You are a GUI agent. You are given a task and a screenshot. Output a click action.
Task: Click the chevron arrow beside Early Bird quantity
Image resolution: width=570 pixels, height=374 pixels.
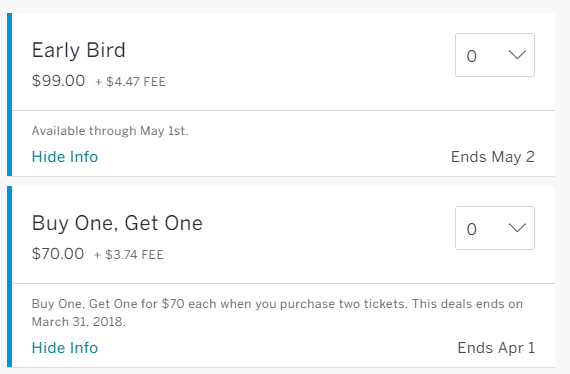tap(517, 55)
